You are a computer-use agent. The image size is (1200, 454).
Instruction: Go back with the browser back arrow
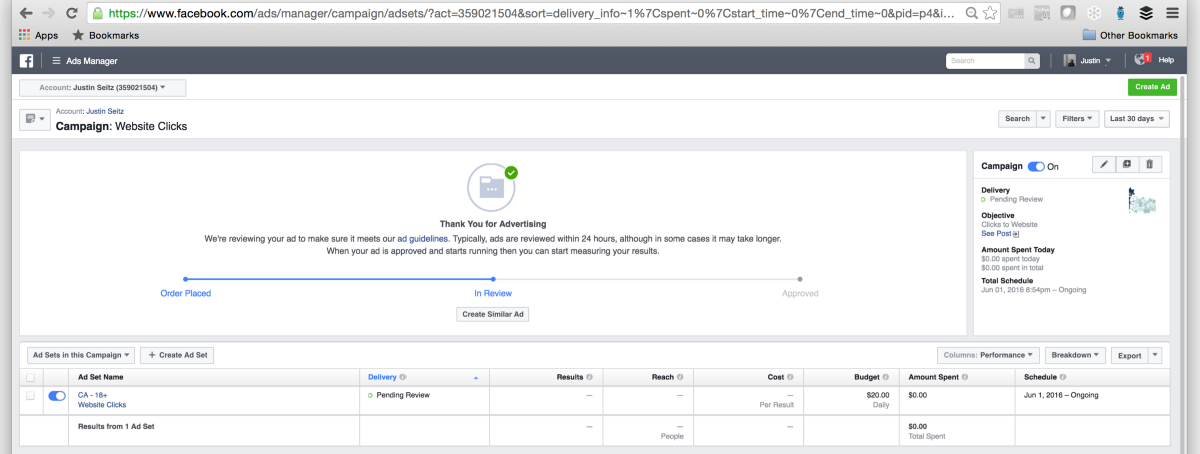pos(24,14)
